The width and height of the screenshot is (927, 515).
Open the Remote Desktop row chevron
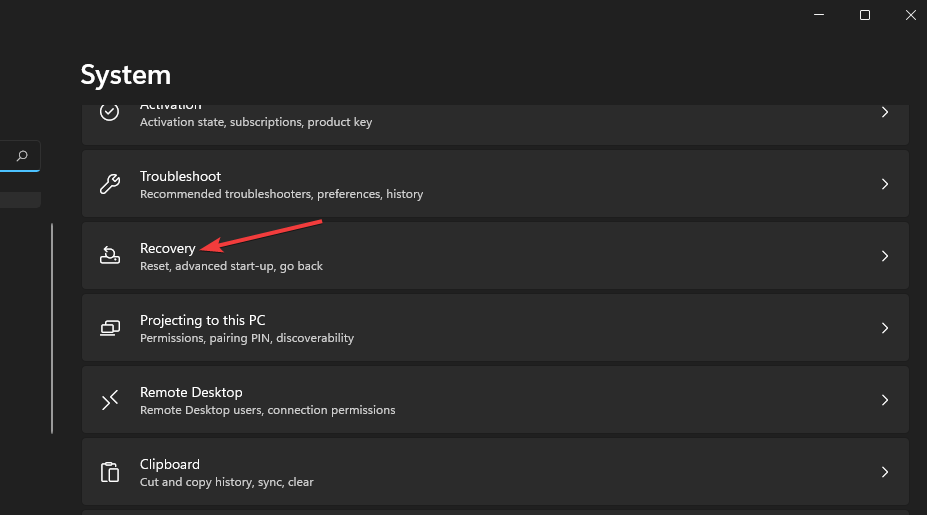[x=884, y=400]
